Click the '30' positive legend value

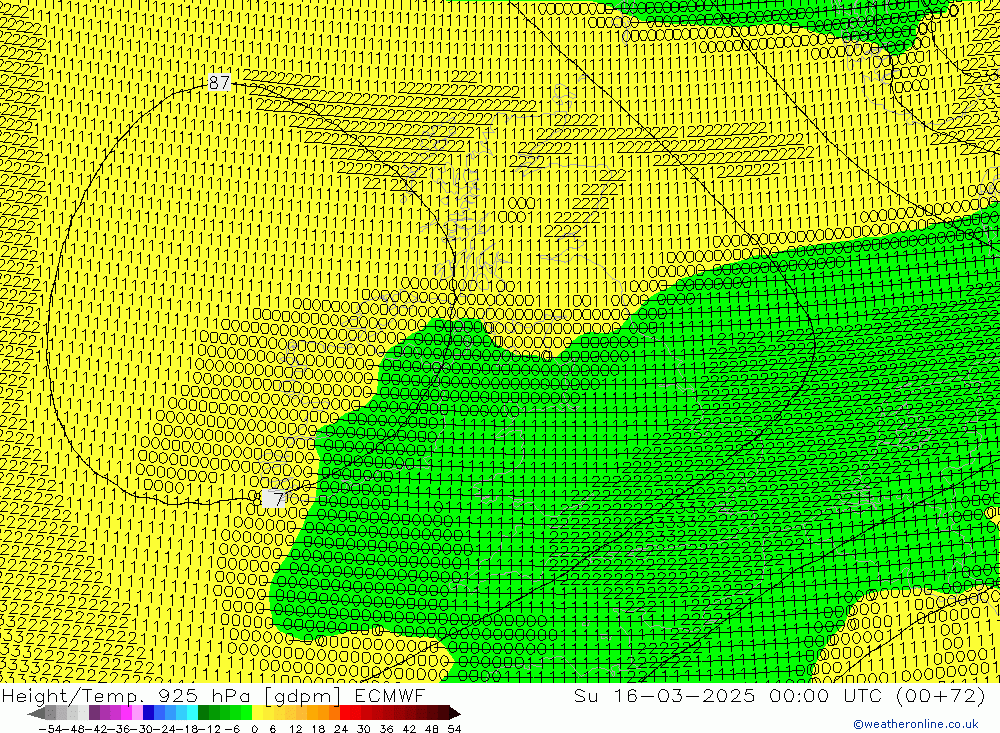coord(364,729)
